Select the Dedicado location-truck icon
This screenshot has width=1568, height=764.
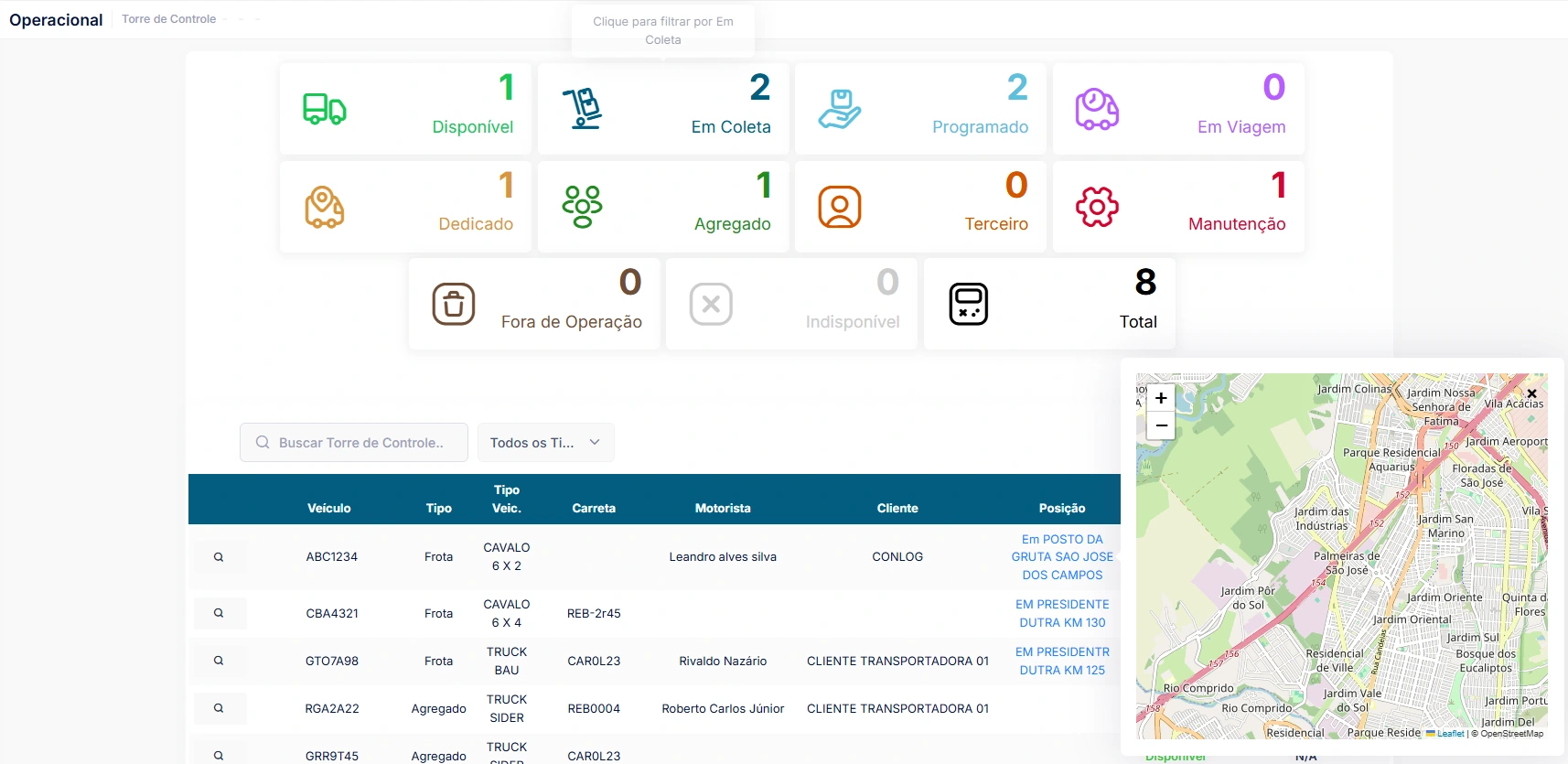coord(324,207)
